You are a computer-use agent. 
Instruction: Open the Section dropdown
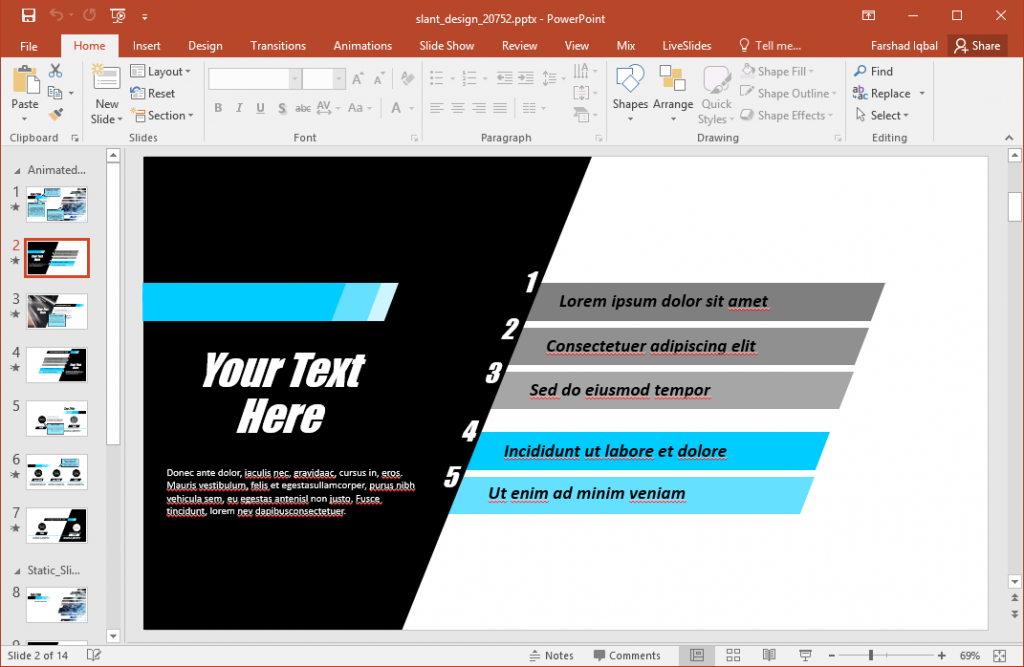tap(163, 115)
